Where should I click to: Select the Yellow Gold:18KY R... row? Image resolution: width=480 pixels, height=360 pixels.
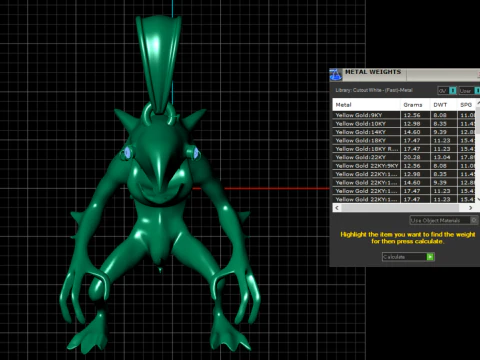404,149
